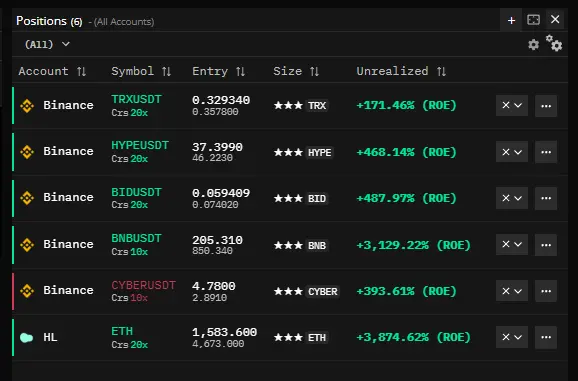This screenshot has width=578, height=381.
Task: Click the +393.61% (ROE) value
Action: 406,291
